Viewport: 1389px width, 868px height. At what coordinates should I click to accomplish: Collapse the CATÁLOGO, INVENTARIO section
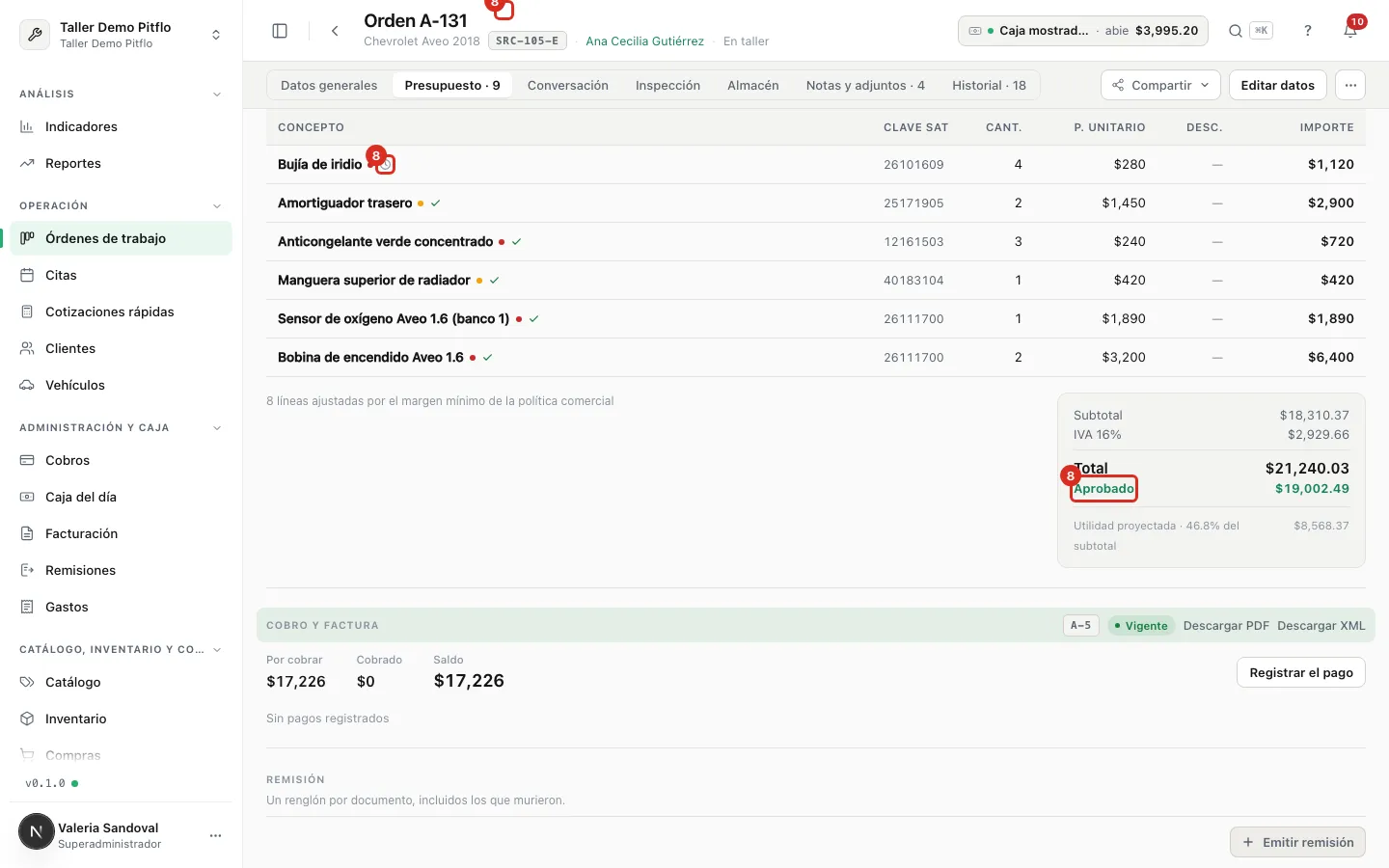[216, 650]
